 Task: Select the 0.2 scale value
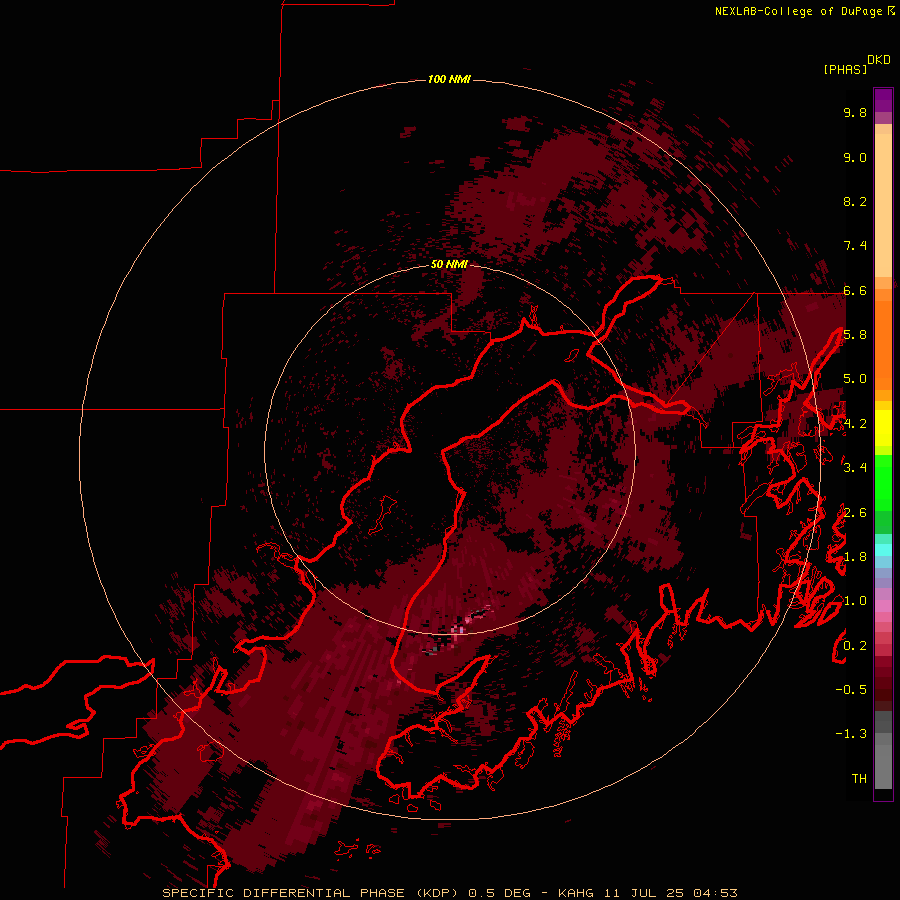855,646
